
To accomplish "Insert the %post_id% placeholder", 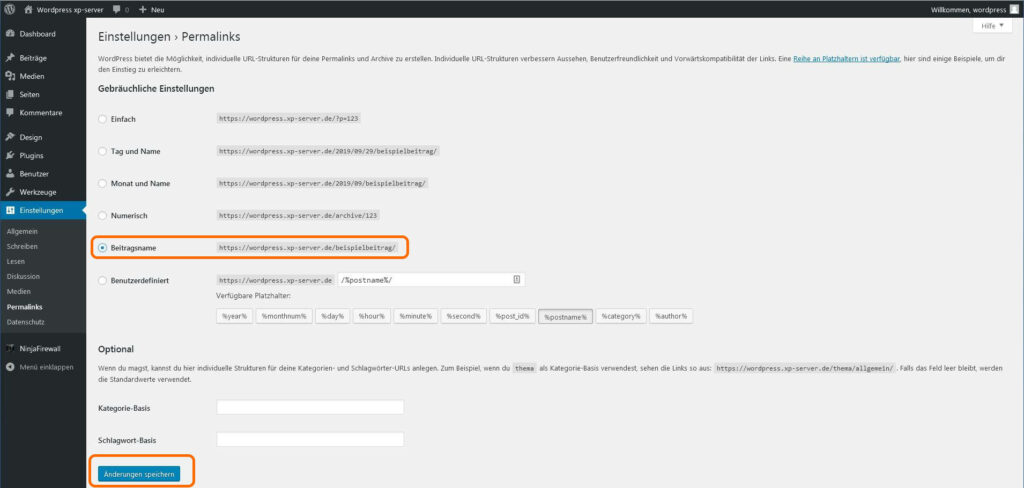I will [512, 316].
